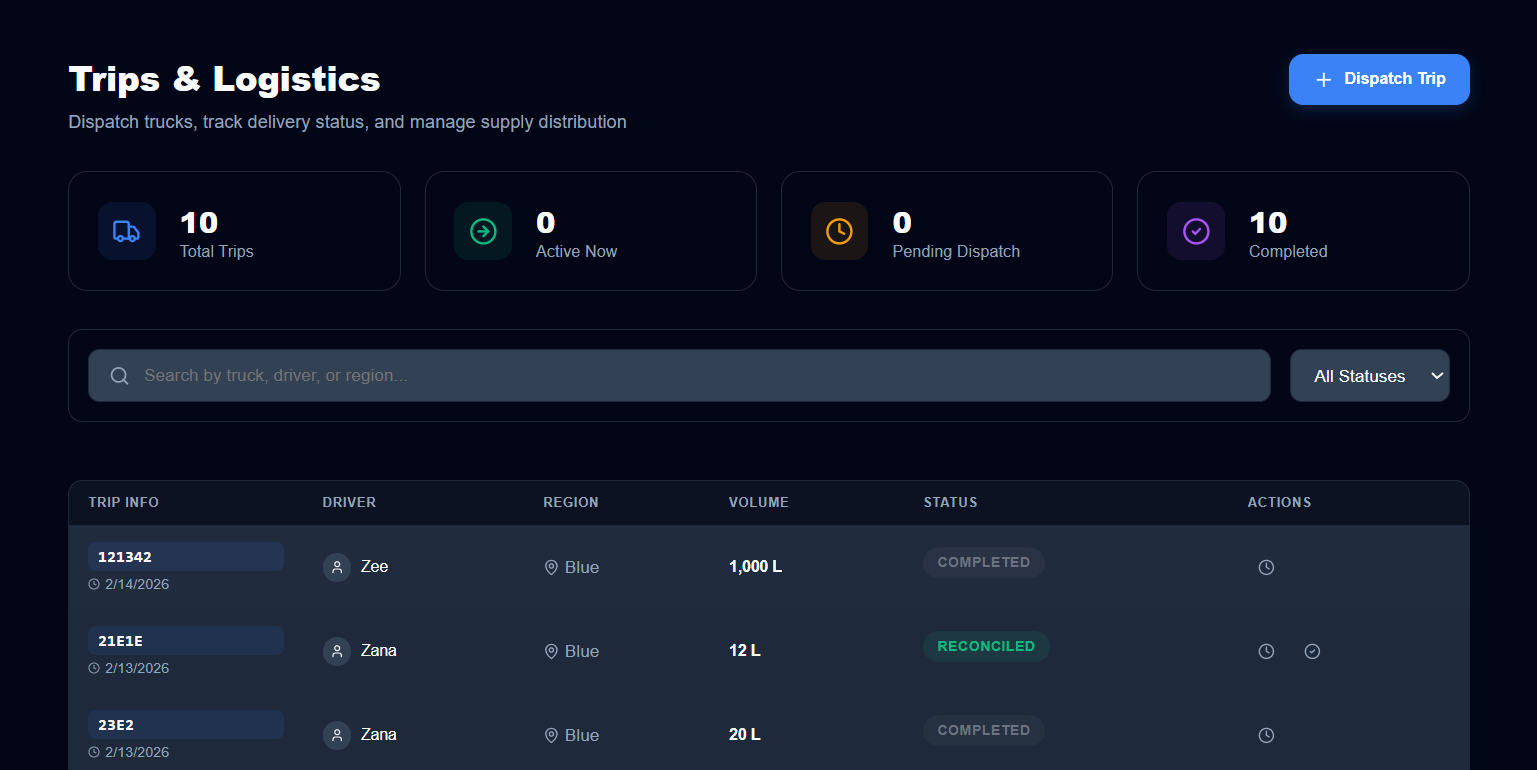Viewport: 1537px width, 770px height.
Task: Select the trip ID 121342 tag
Action: tap(185, 557)
